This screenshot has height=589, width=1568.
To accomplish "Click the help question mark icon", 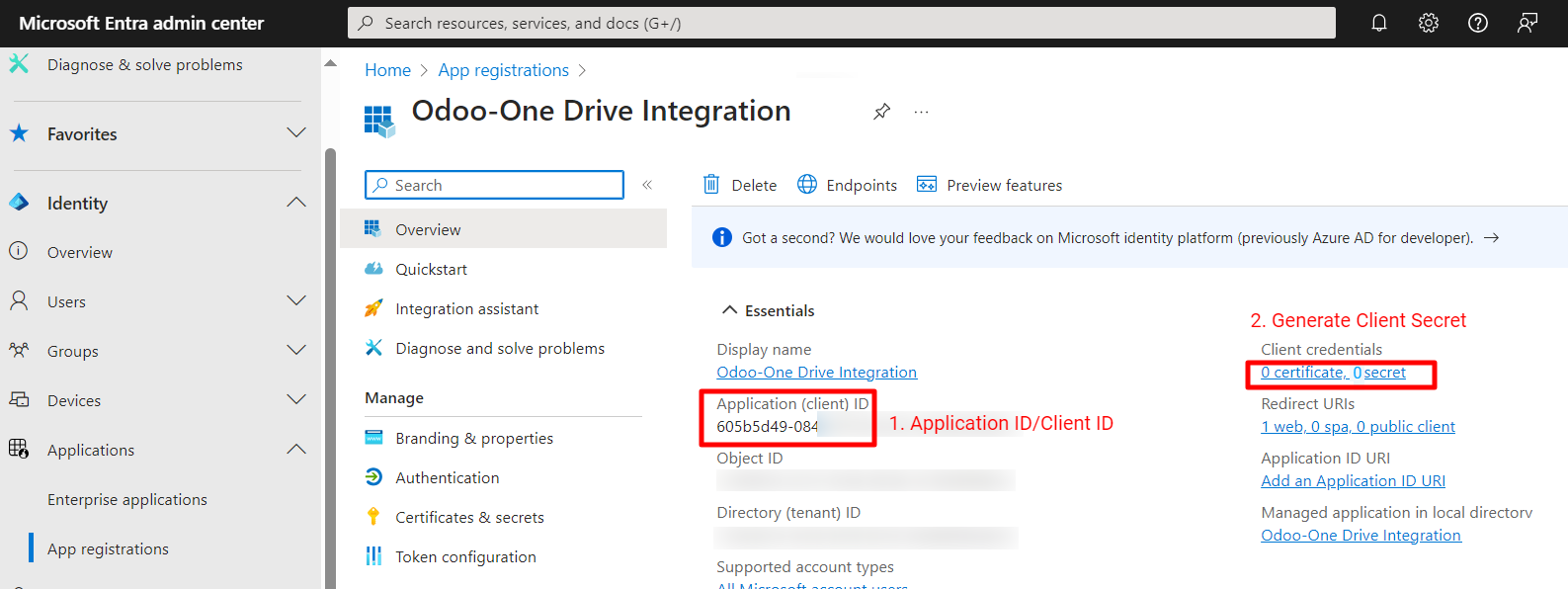I will pos(1478,23).
